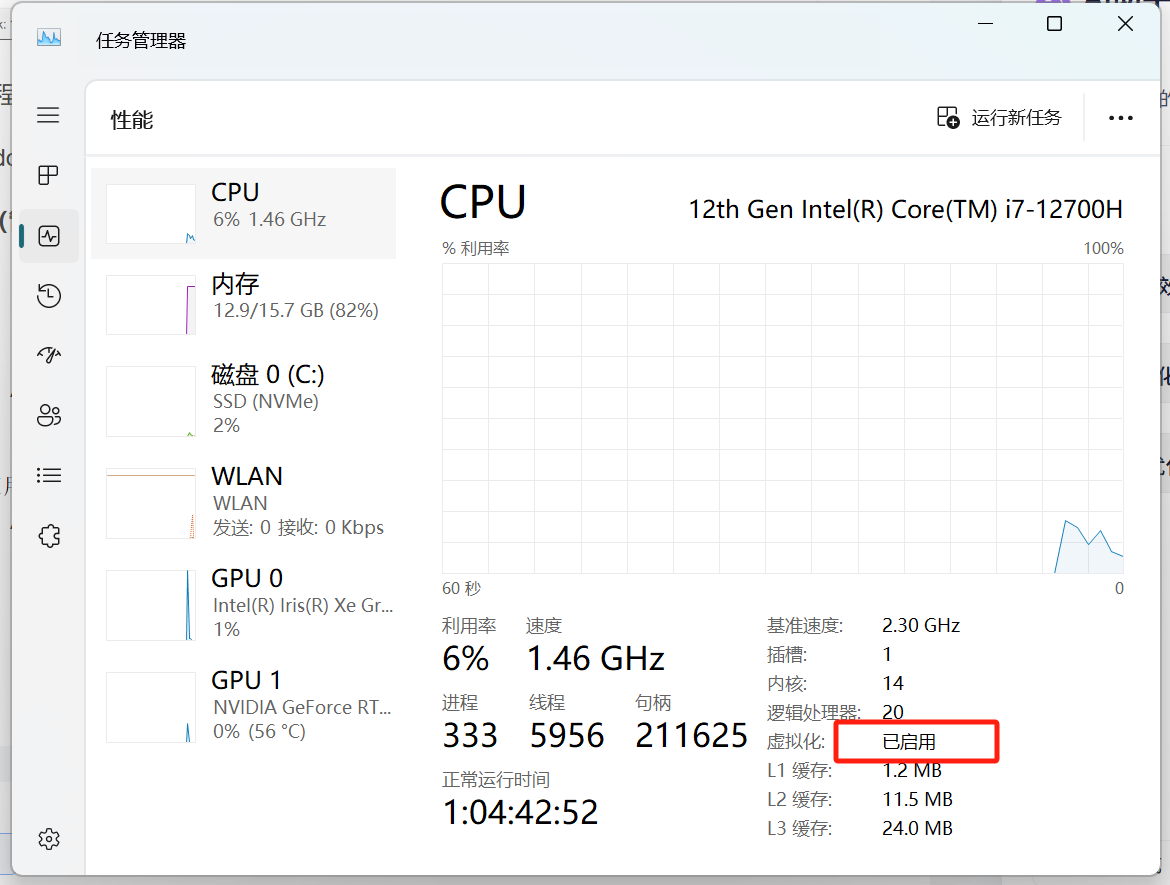Open the App history page

click(48, 296)
